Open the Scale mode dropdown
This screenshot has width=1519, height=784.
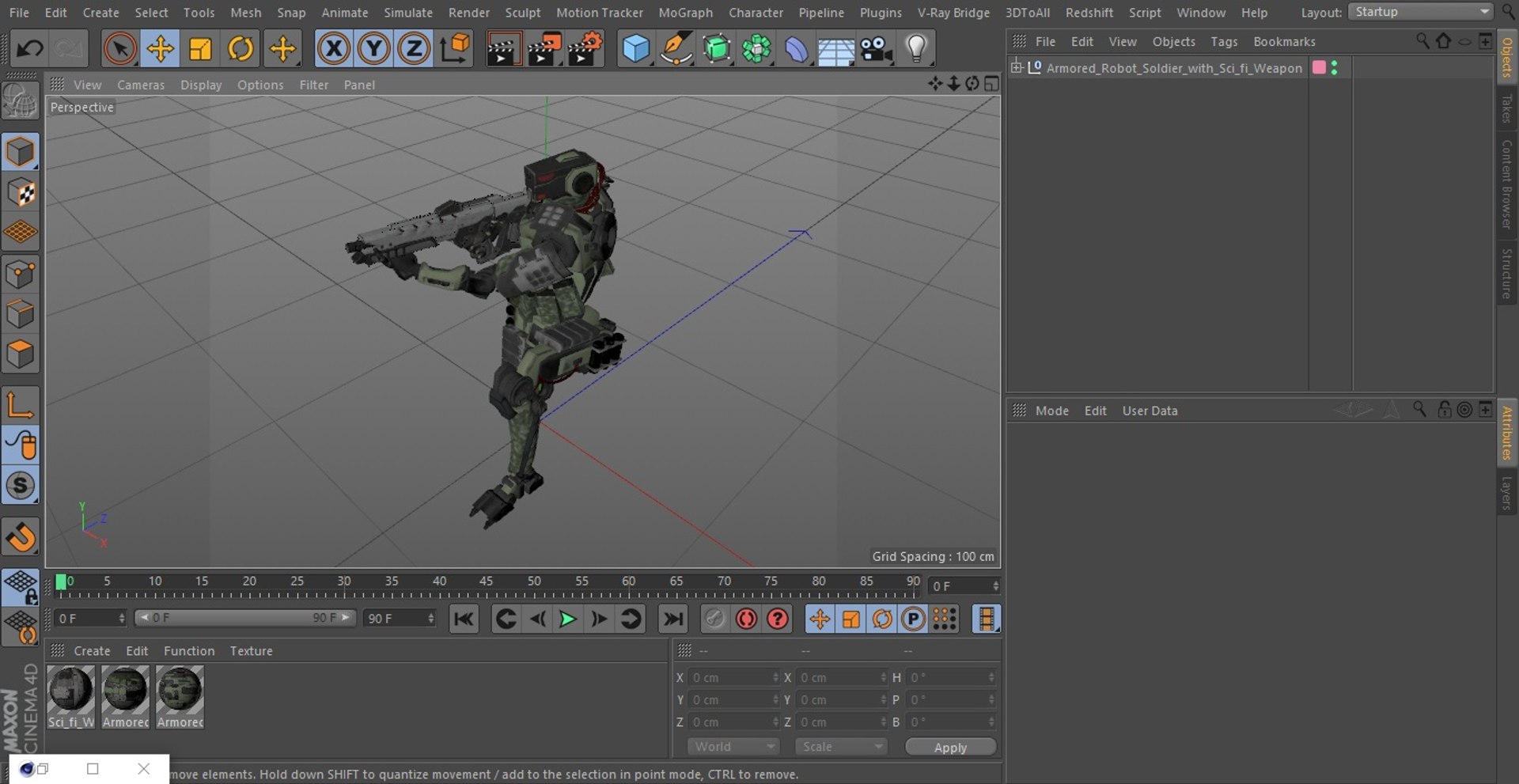tap(841, 747)
